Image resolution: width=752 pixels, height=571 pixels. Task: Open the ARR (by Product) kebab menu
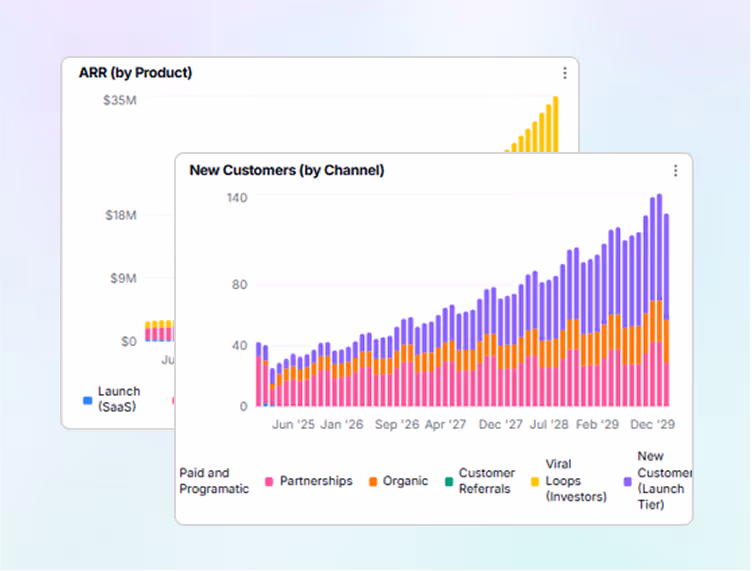pos(565,73)
